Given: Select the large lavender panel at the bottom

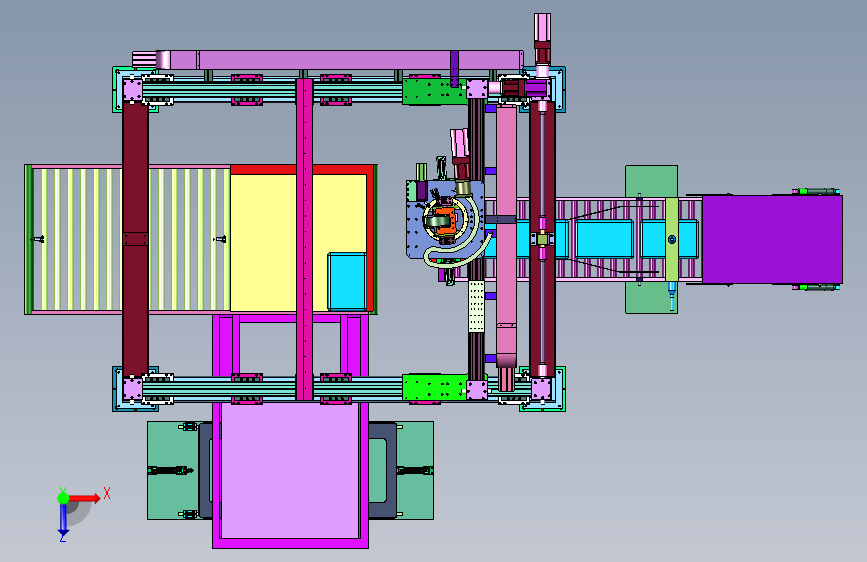Looking at the screenshot, I should pyautogui.click(x=290, y=470).
